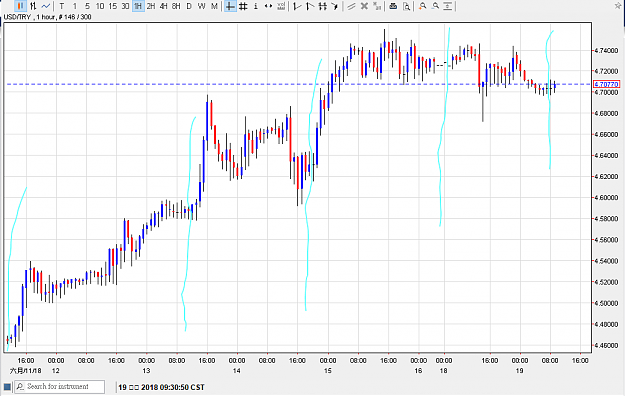Switch to line chart type

click(46, 6)
